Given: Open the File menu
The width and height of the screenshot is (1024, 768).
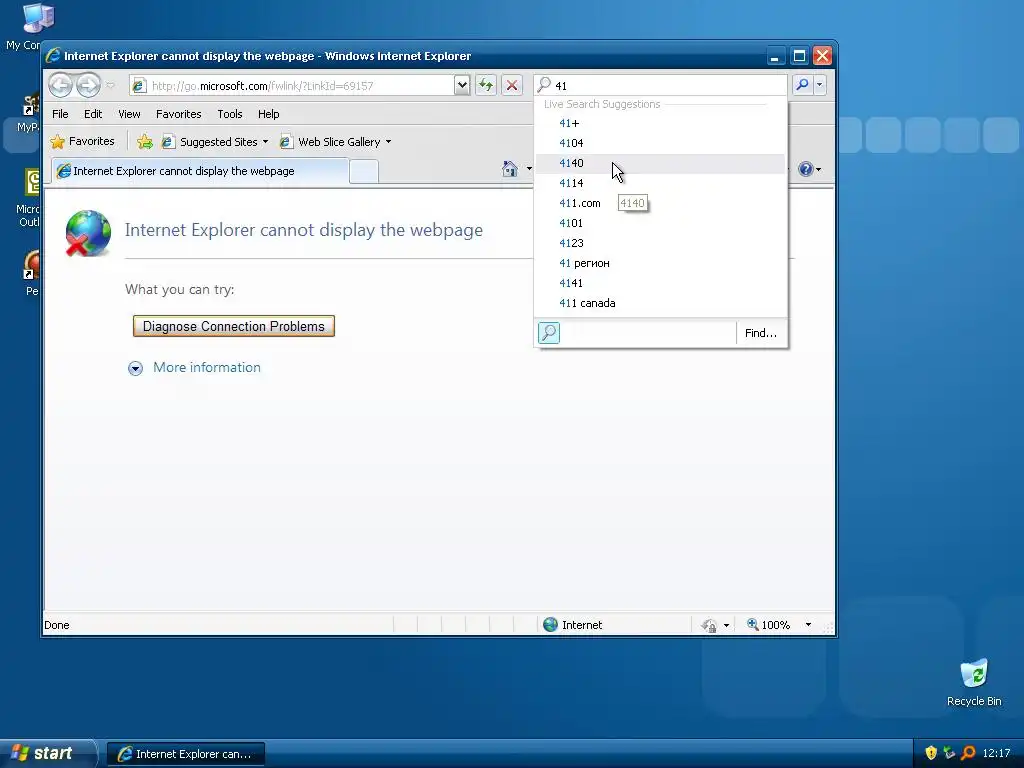Looking at the screenshot, I should [60, 114].
